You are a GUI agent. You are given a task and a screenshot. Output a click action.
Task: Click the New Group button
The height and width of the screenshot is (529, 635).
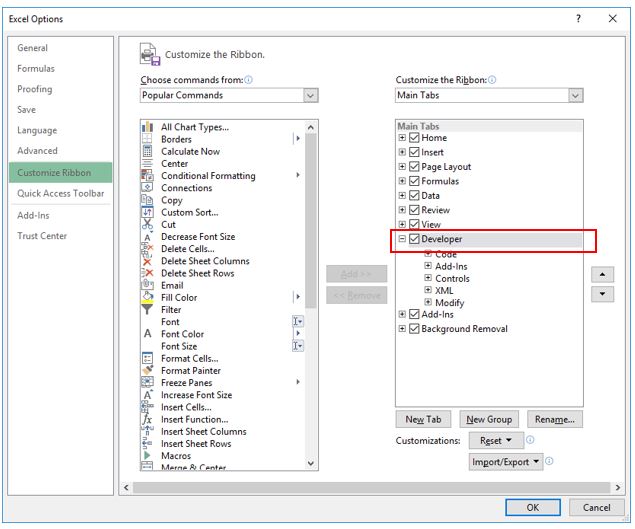[489, 419]
